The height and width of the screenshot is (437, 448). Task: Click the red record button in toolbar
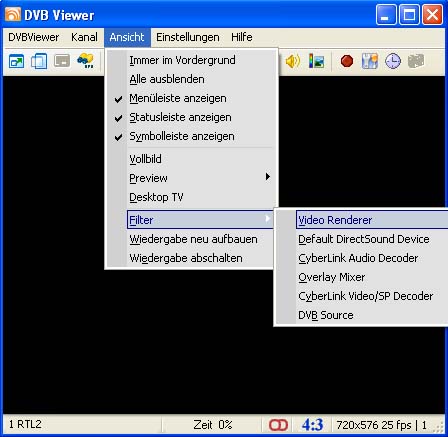[347, 62]
